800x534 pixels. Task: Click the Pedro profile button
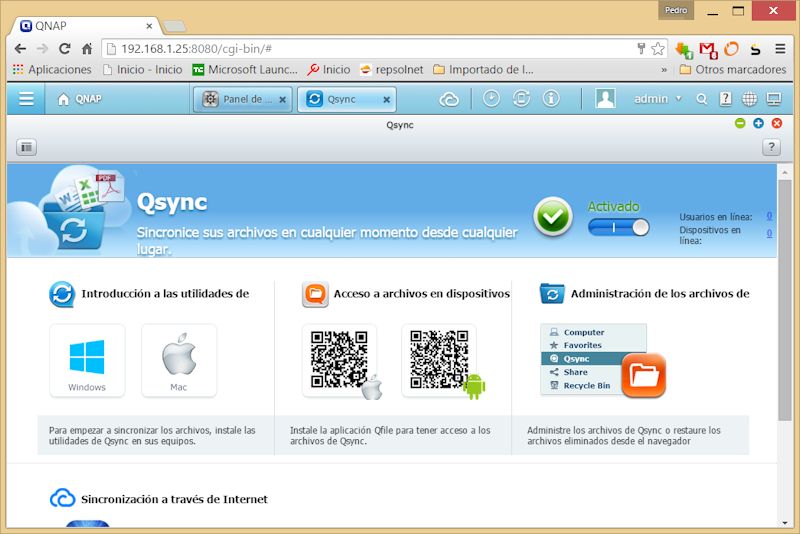676,10
